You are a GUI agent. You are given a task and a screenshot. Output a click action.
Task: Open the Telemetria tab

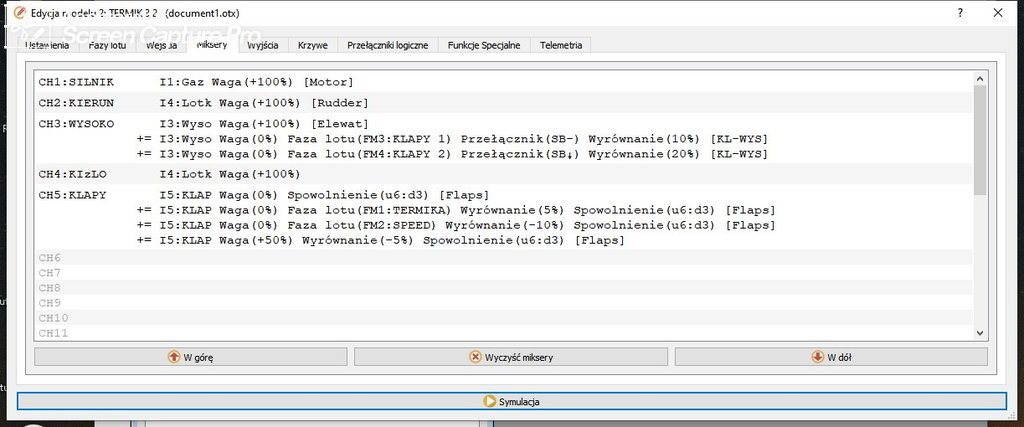coord(561,45)
